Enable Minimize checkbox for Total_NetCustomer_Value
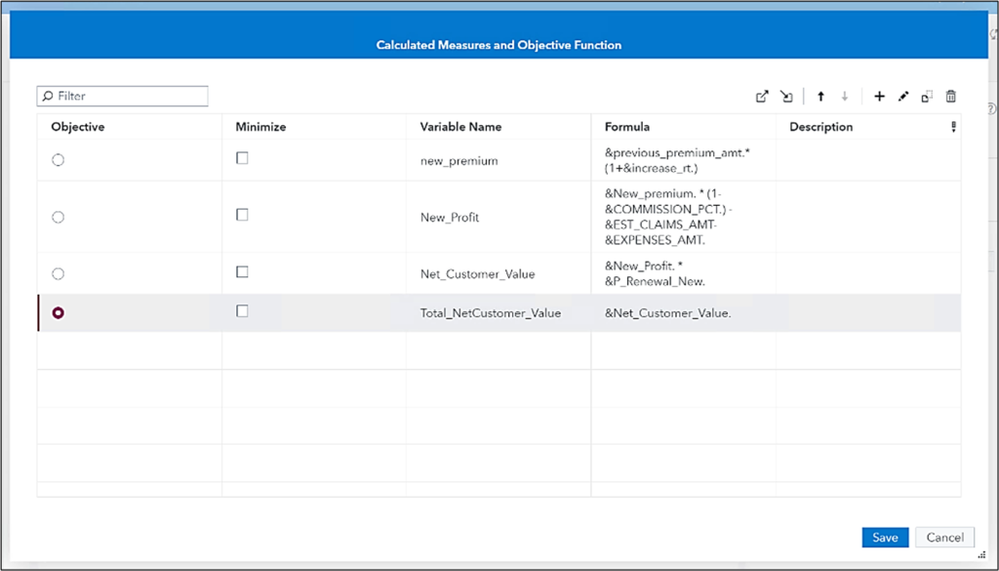This screenshot has width=999, height=571. [x=242, y=311]
